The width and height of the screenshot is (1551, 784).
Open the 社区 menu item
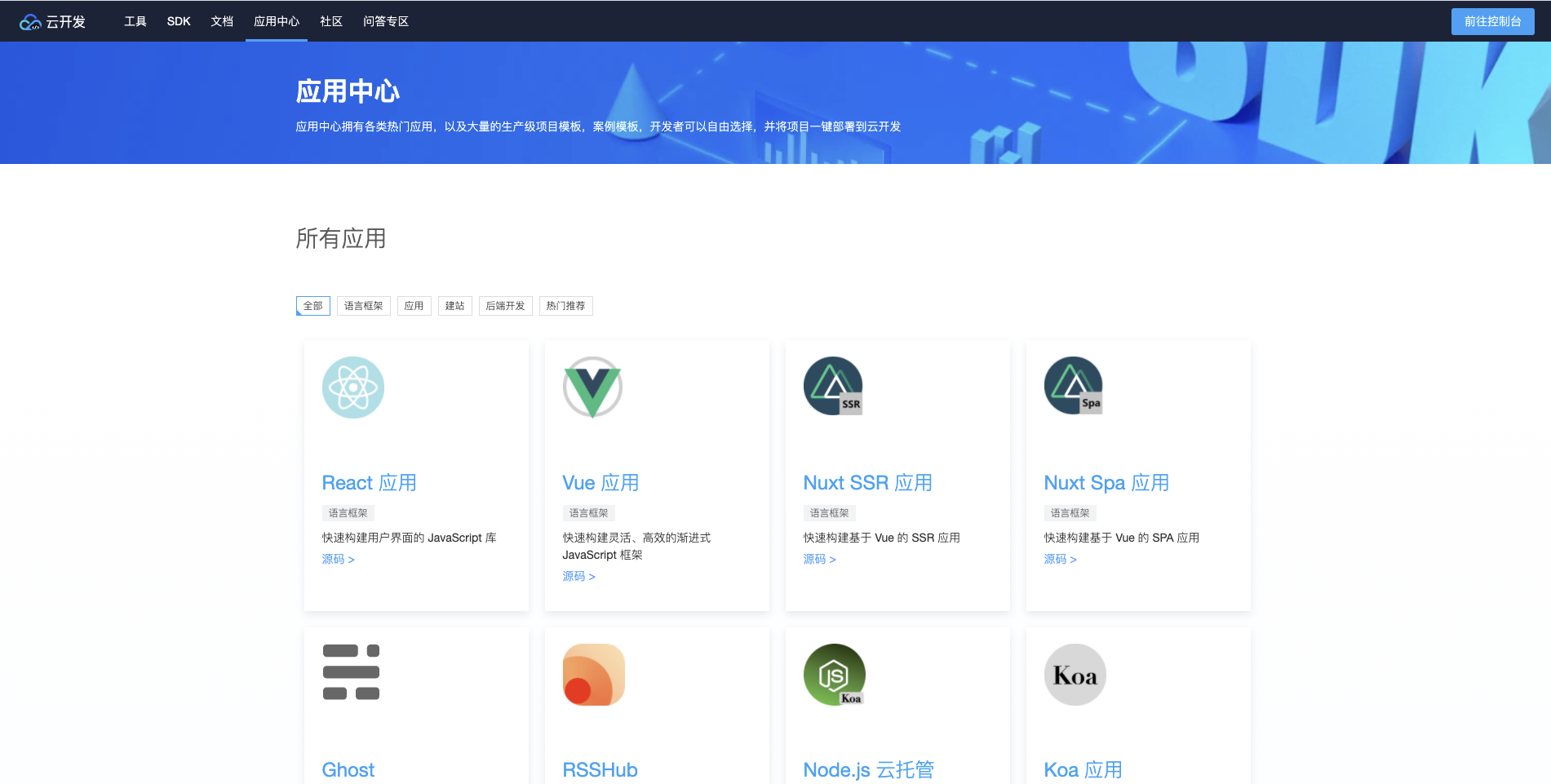330,21
